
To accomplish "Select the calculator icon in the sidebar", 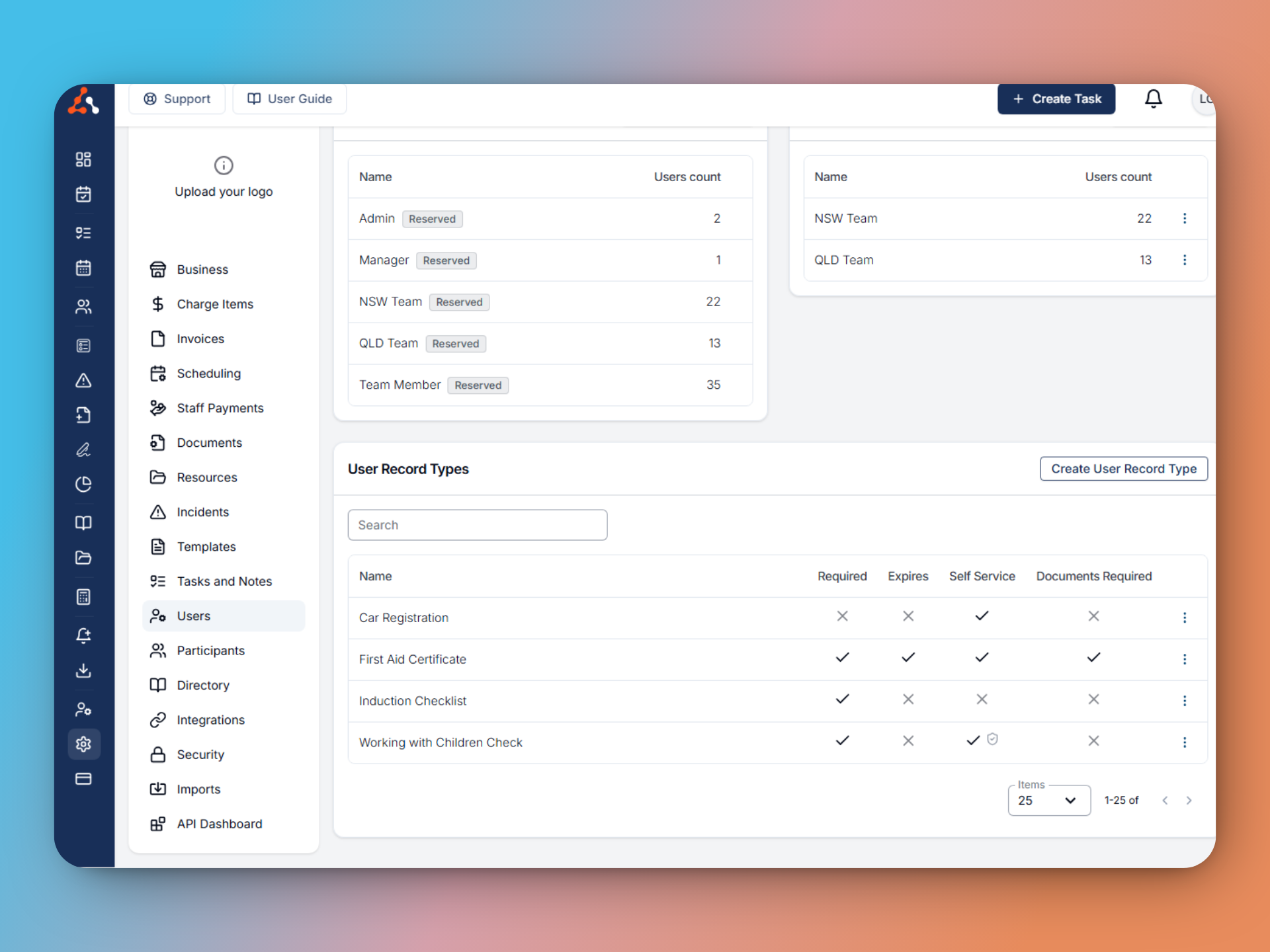I will click(83, 596).
